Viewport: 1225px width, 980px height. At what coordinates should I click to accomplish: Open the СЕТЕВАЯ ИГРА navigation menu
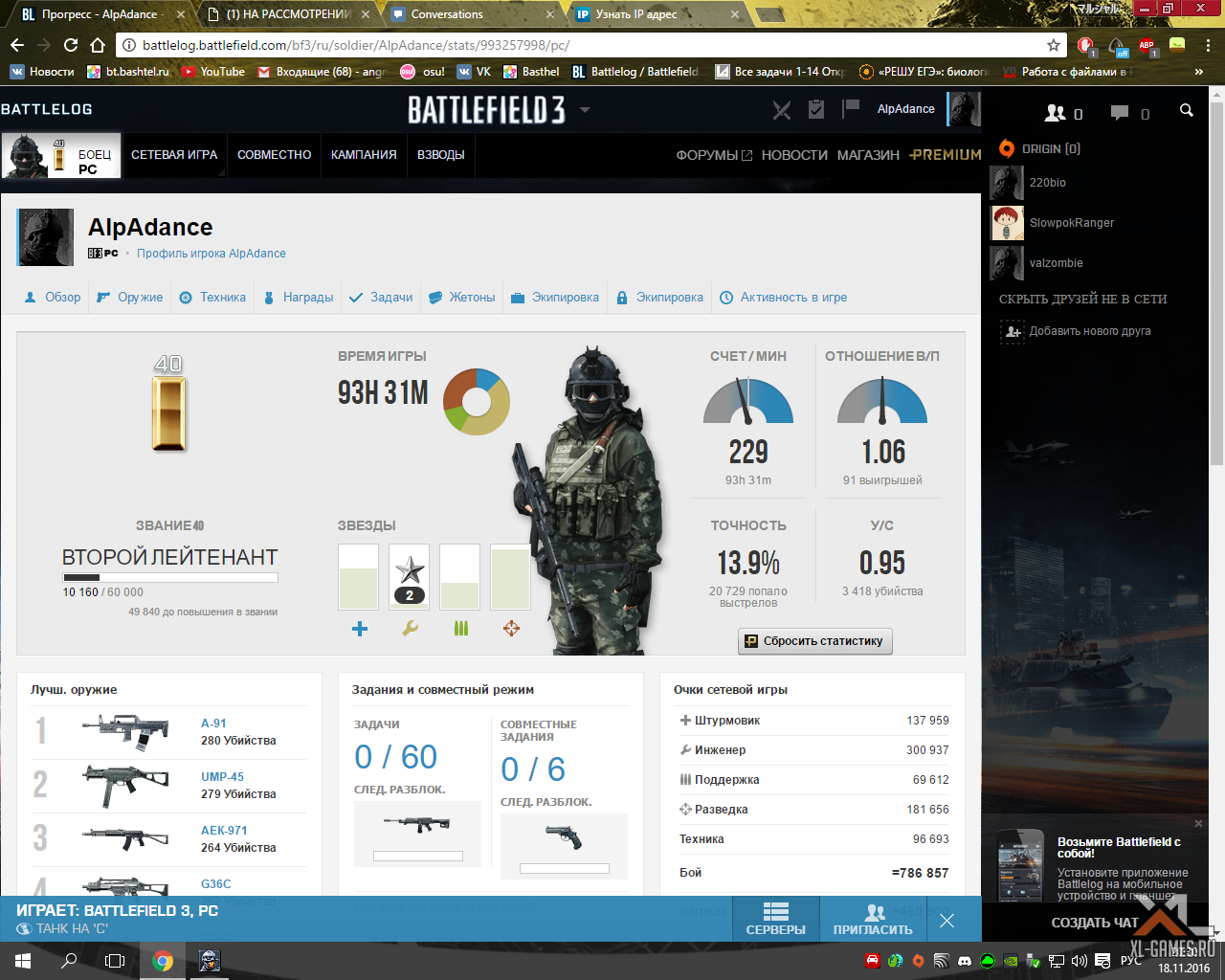(174, 155)
